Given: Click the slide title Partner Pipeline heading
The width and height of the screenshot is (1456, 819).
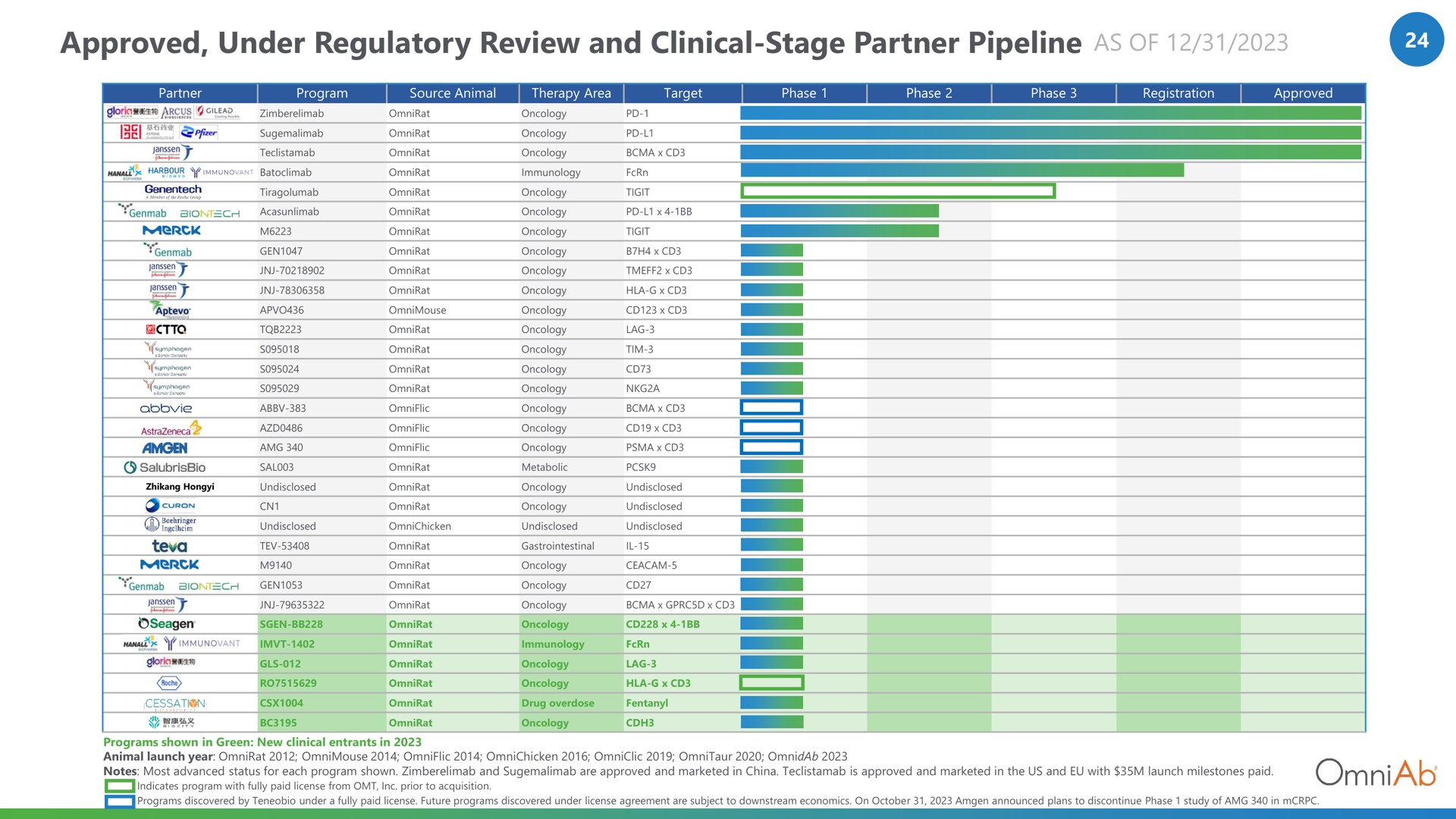Looking at the screenshot, I should click(570, 43).
